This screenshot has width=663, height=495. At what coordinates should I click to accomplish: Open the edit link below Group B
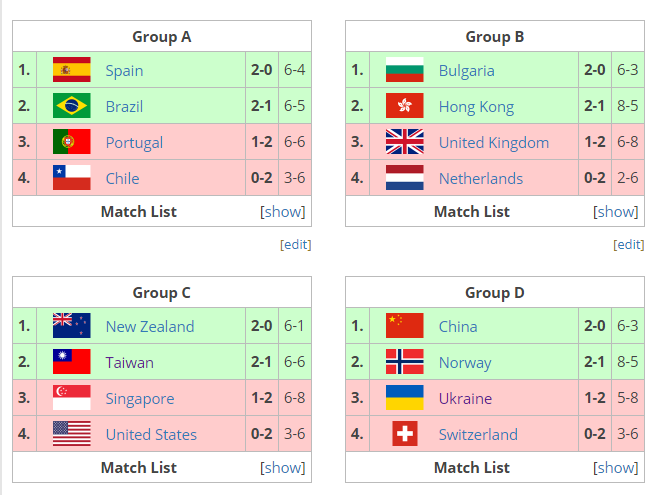[629, 244]
